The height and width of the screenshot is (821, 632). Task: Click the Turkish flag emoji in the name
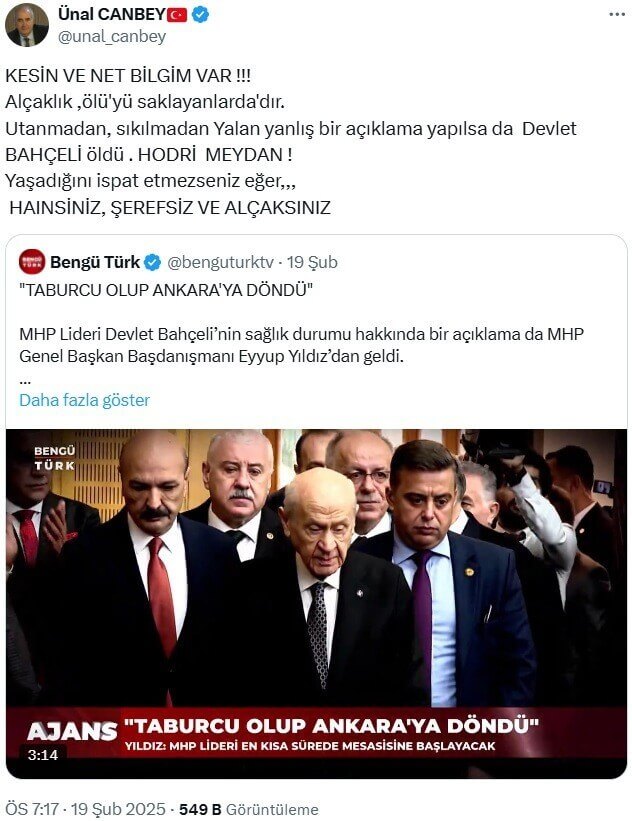point(177,15)
